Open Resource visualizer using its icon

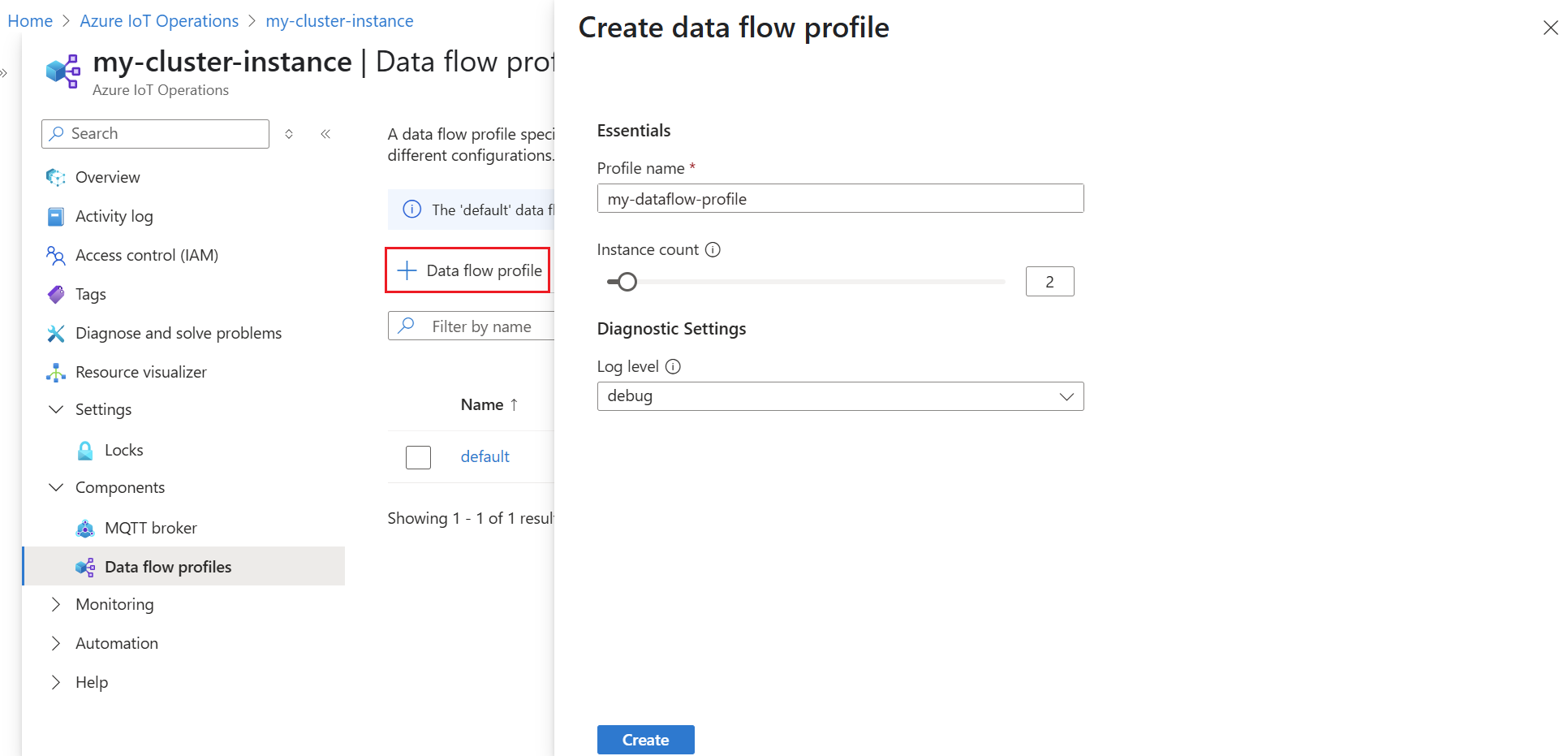54,372
